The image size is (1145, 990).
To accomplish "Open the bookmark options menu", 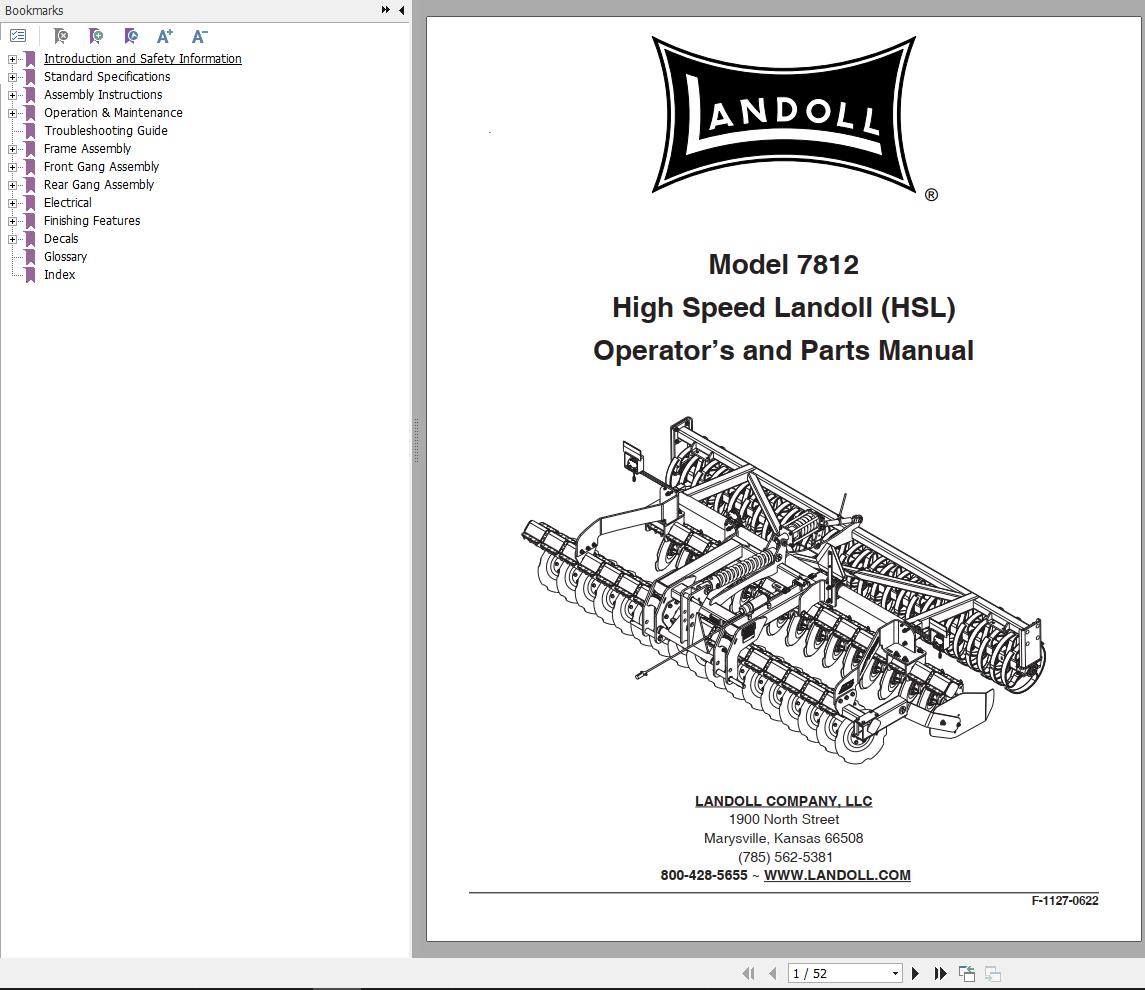I will (18, 34).
